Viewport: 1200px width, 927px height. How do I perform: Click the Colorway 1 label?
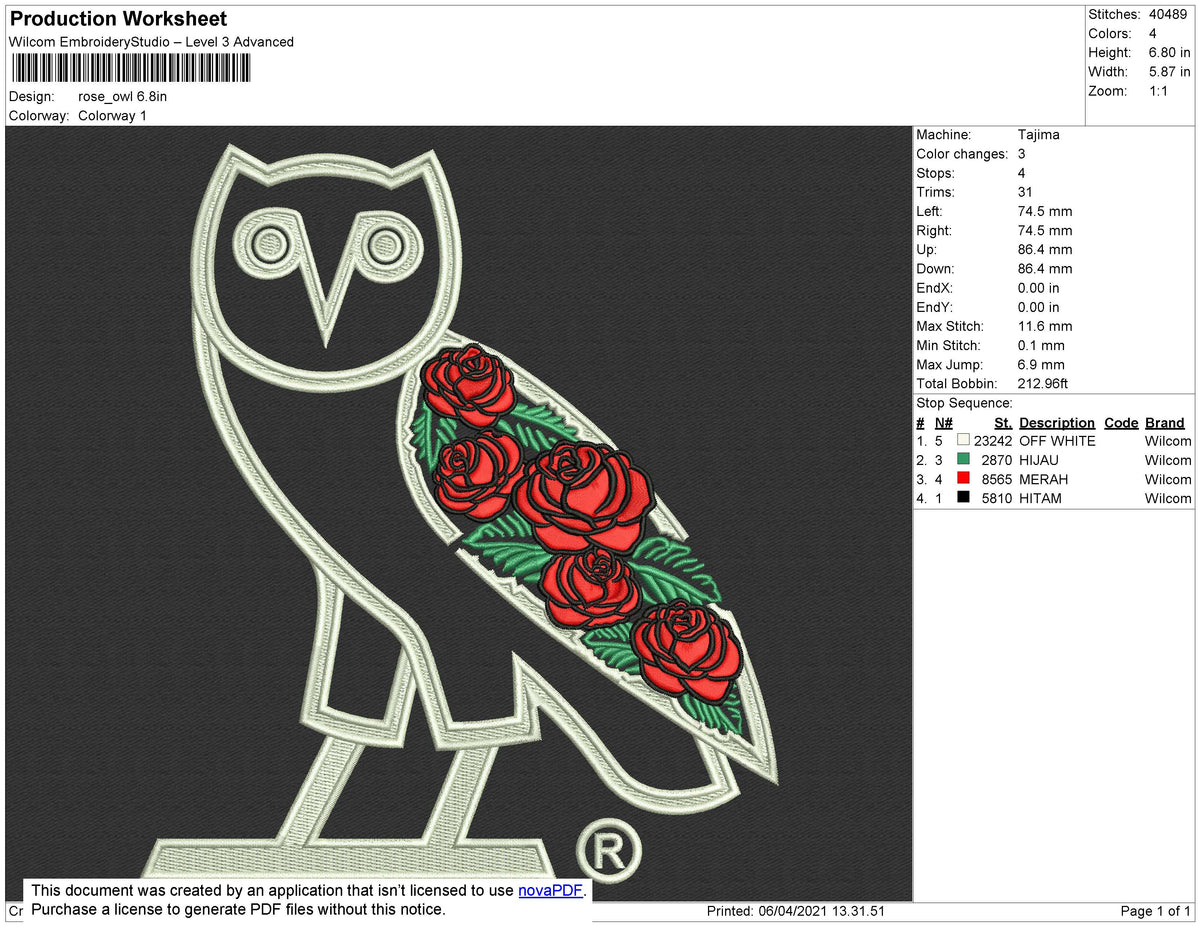(112, 115)
